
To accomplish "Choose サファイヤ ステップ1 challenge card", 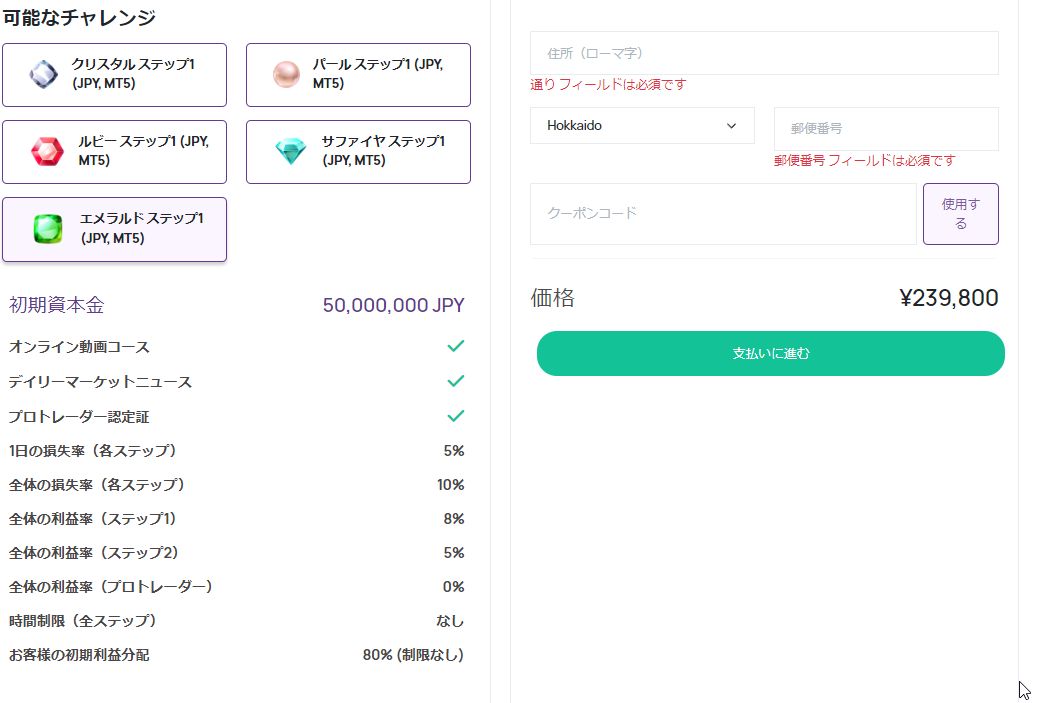I will click(358, 152).
